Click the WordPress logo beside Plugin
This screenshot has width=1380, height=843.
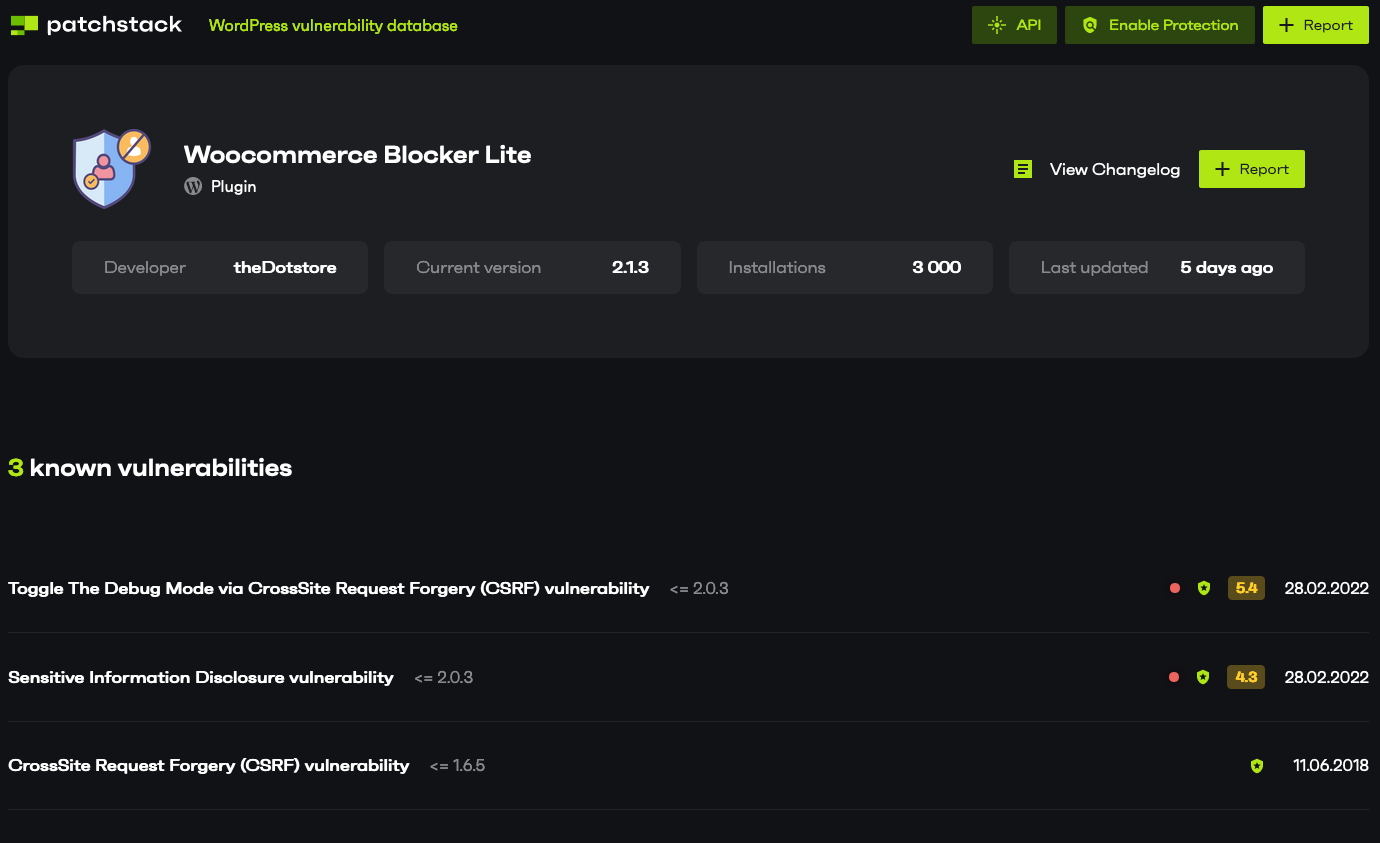[x=193, y=186]
